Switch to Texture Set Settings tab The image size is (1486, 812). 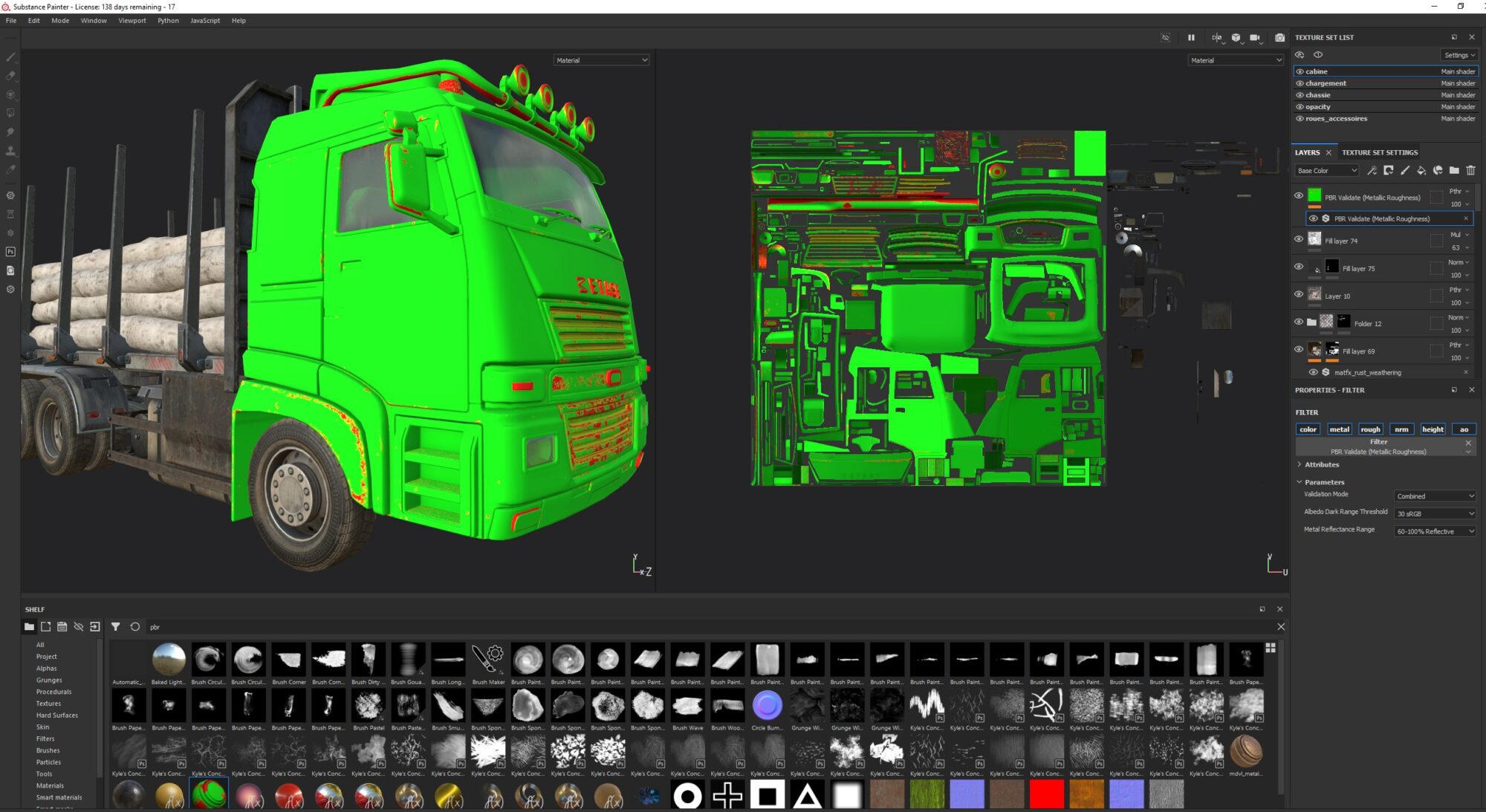pyautogui.click(x=1379, y=152)
